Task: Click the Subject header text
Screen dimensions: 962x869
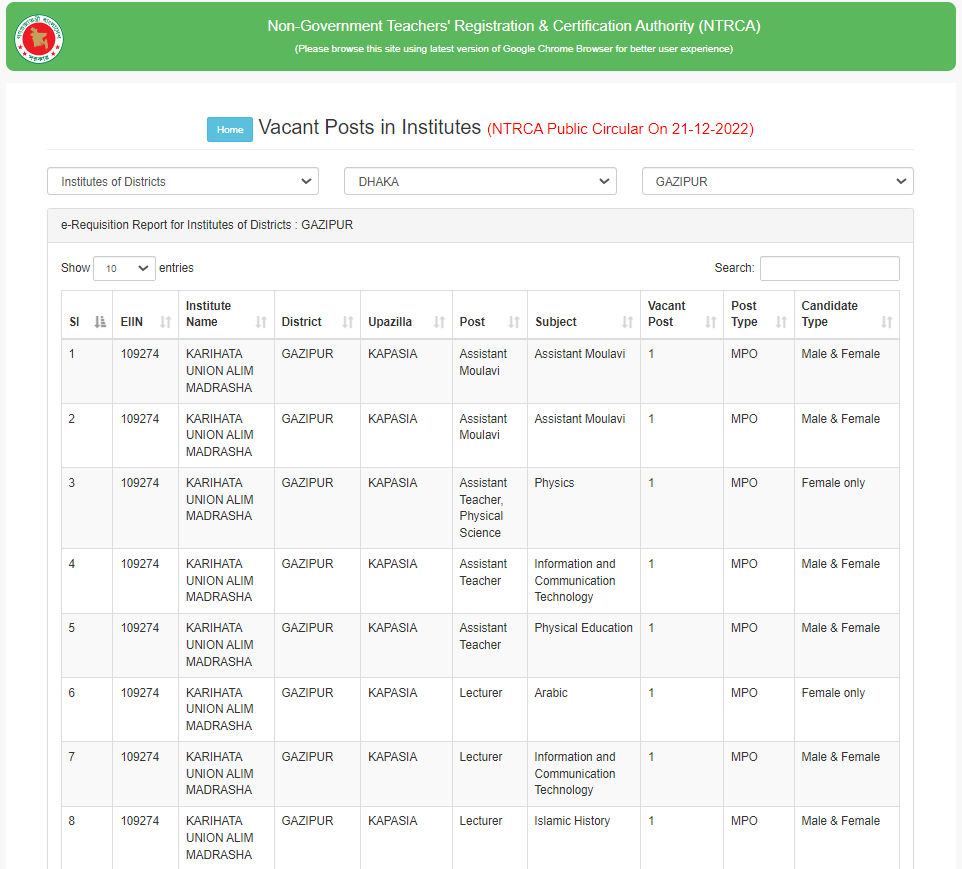Action: coord(556,322)
